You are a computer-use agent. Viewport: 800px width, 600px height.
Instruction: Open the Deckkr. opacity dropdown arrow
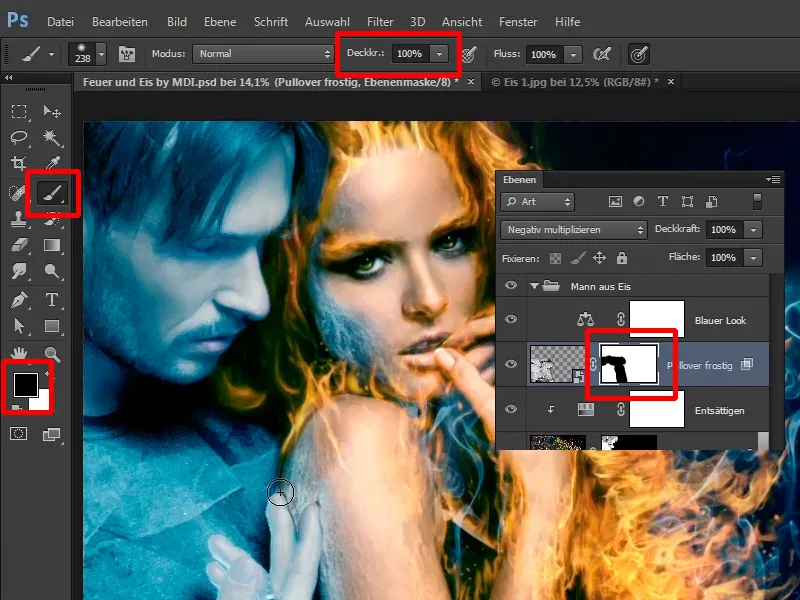[x=439, y=54]
